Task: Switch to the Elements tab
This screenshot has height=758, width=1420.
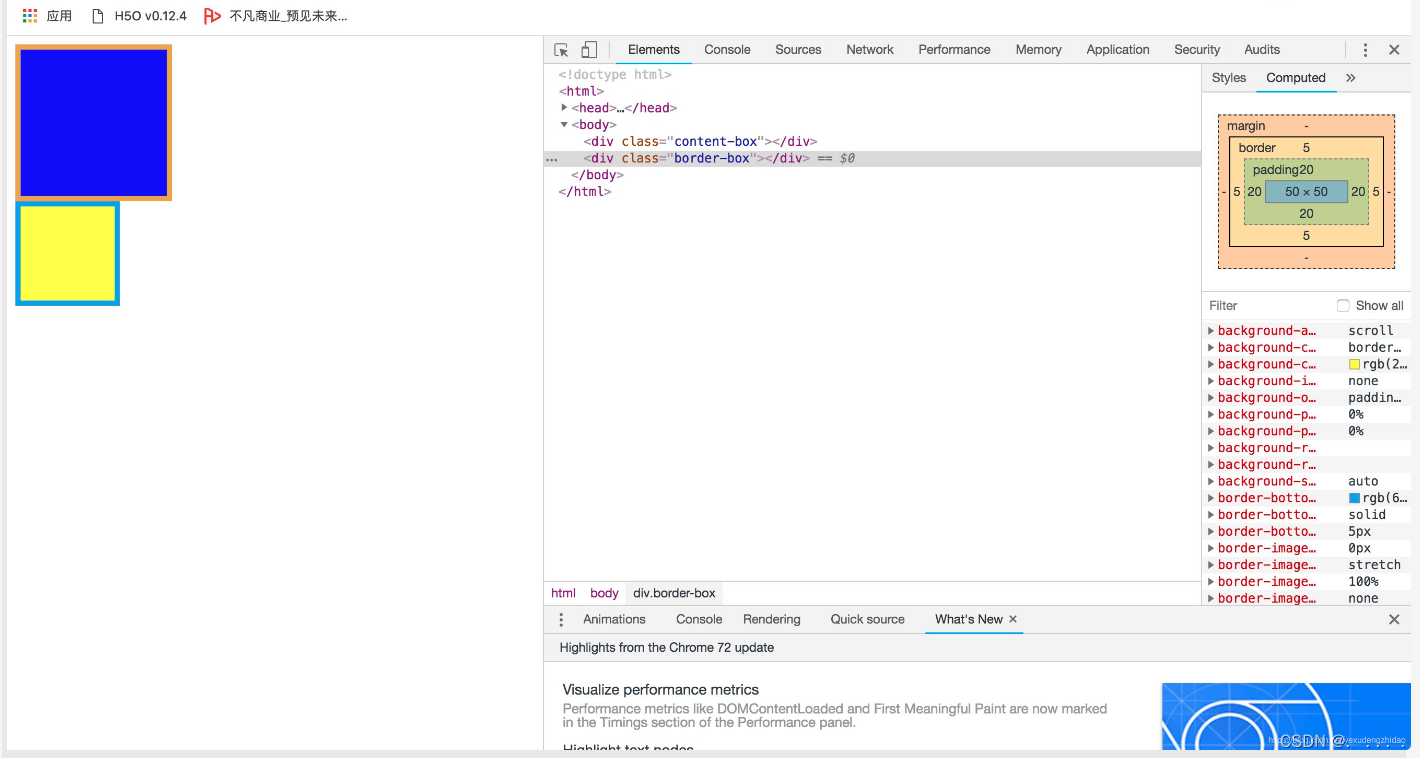Action: tap(654, 50)
